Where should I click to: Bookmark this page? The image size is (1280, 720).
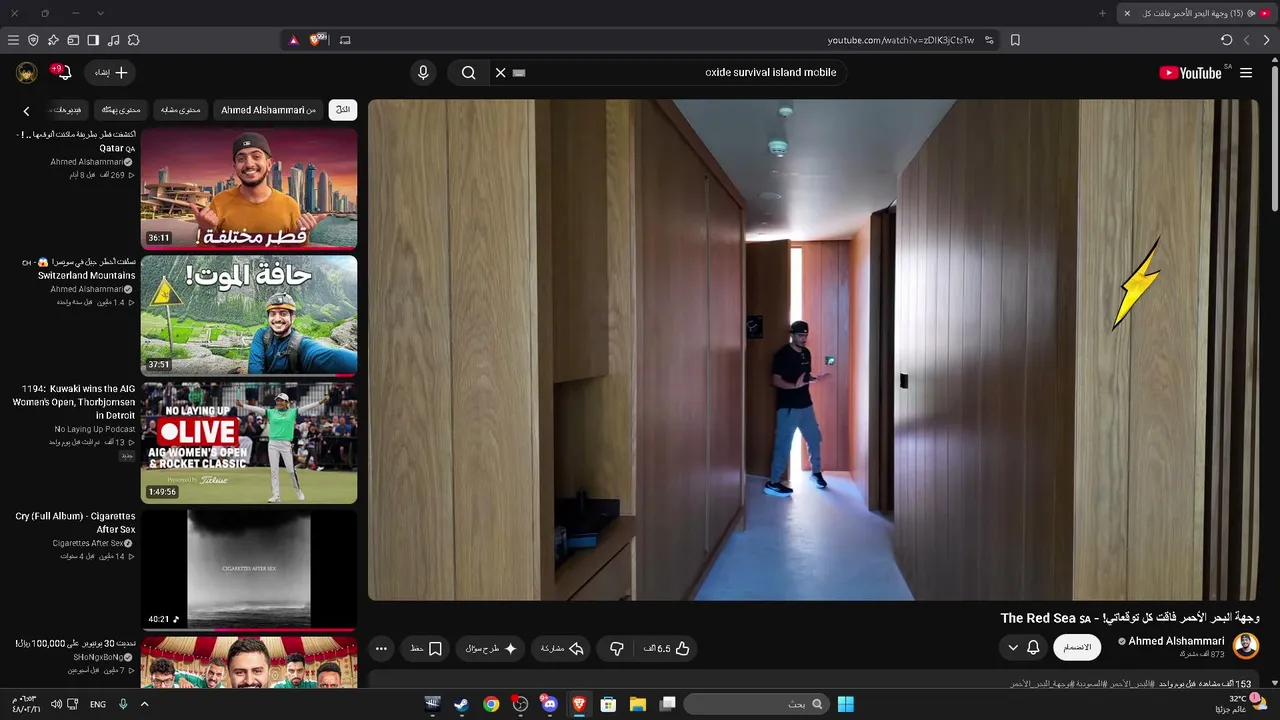click(x=1015, y=40)
